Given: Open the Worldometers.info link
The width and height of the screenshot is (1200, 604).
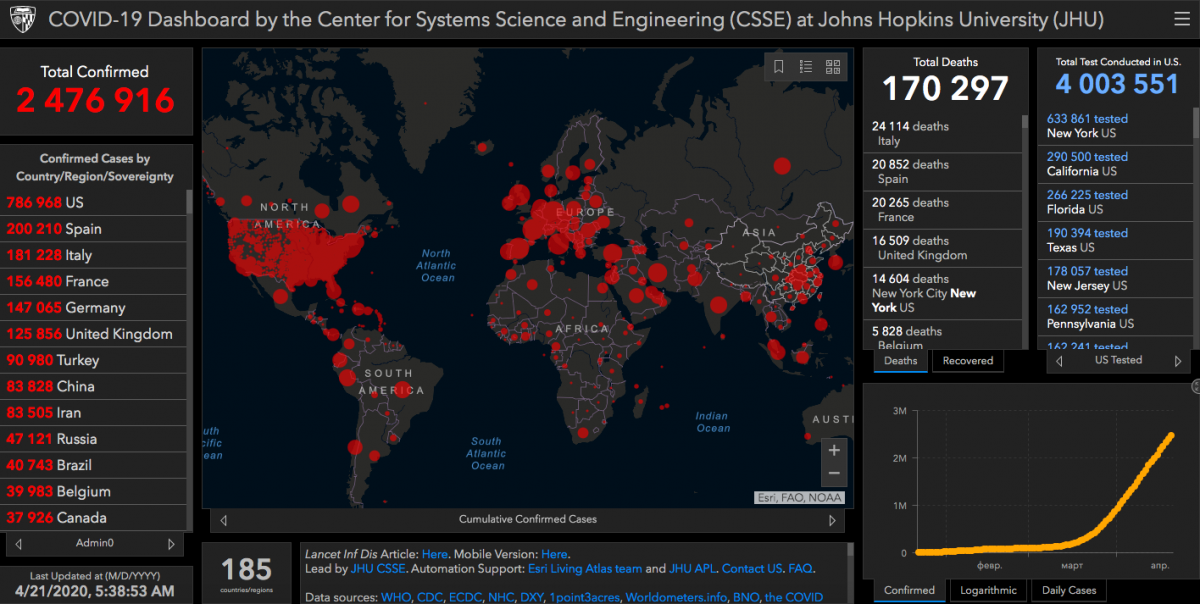Looking at the screenshot, I should coord(678,597).
